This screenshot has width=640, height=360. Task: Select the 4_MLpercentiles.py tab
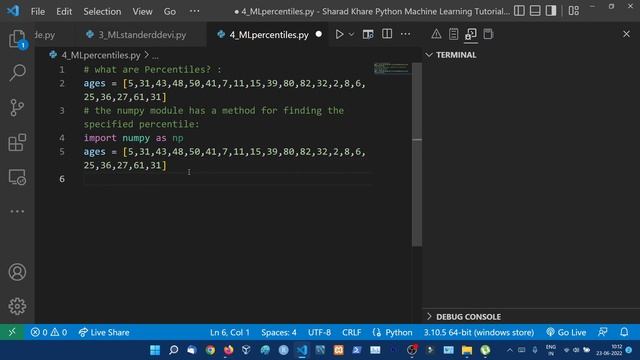(268, 35)
